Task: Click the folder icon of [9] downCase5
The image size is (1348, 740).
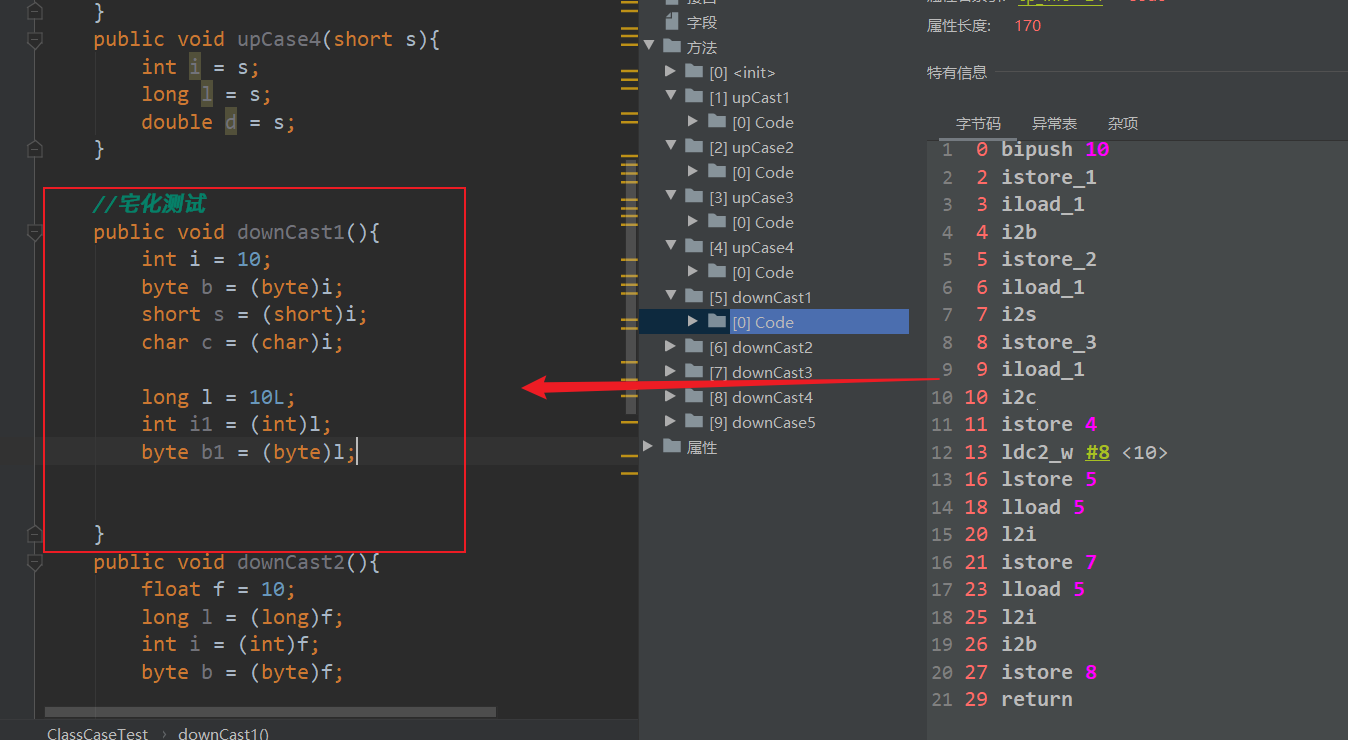Action: pyautogui.click(x=694, y=422)
